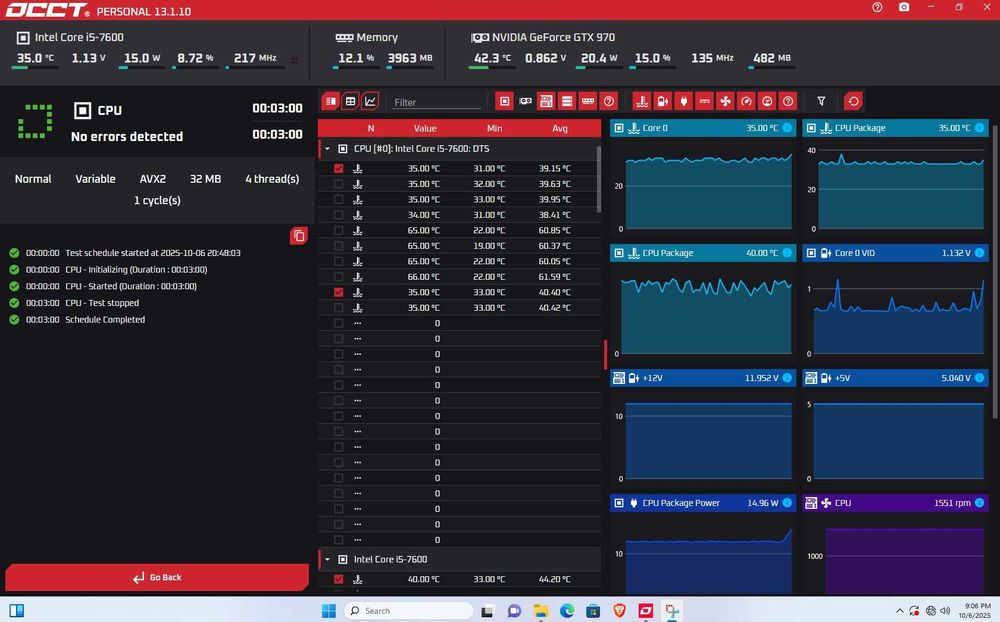
Task: Toggle the voltage sensor type filter
Action: point(663,101)
